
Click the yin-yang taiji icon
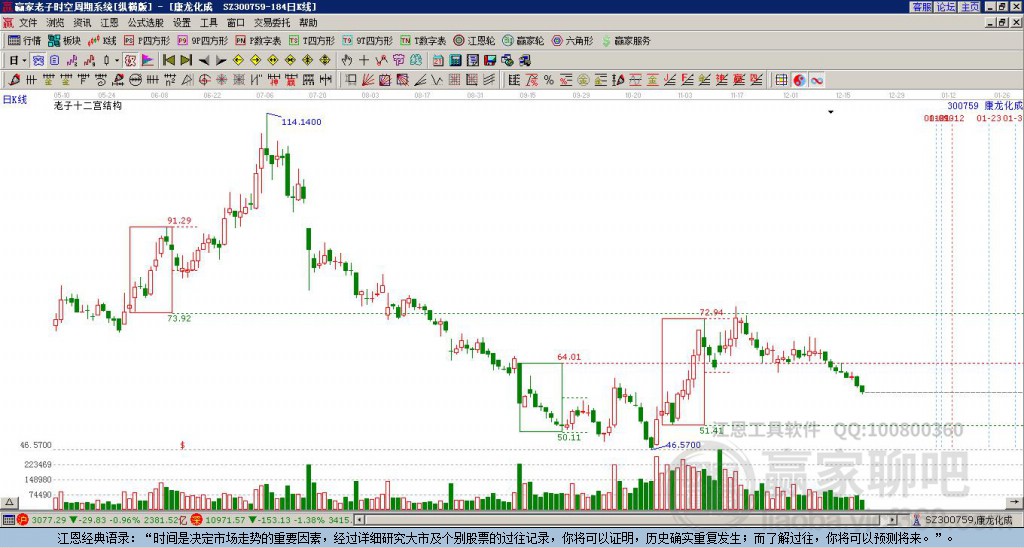pos(799,80)
